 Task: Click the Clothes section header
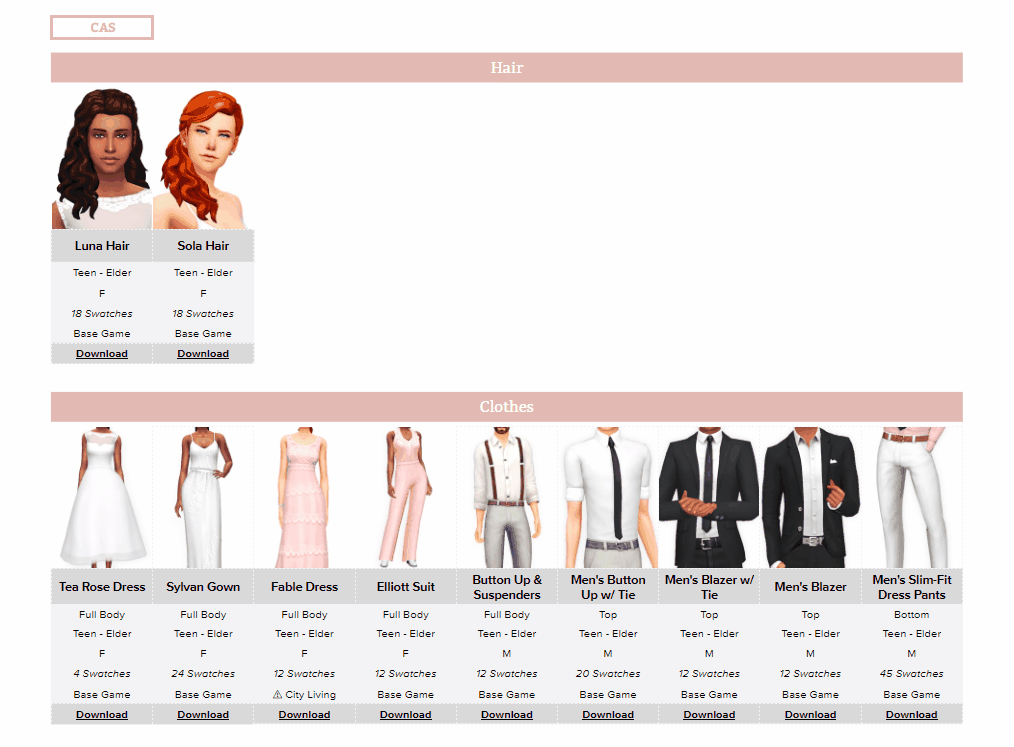(506, 407)
